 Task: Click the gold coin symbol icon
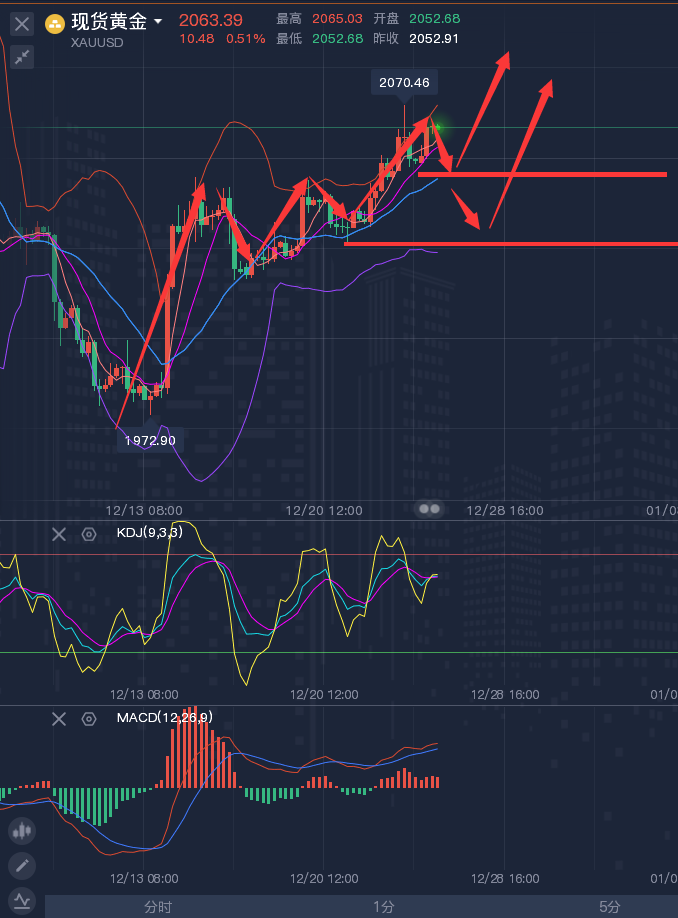click(x=56, y=22)
